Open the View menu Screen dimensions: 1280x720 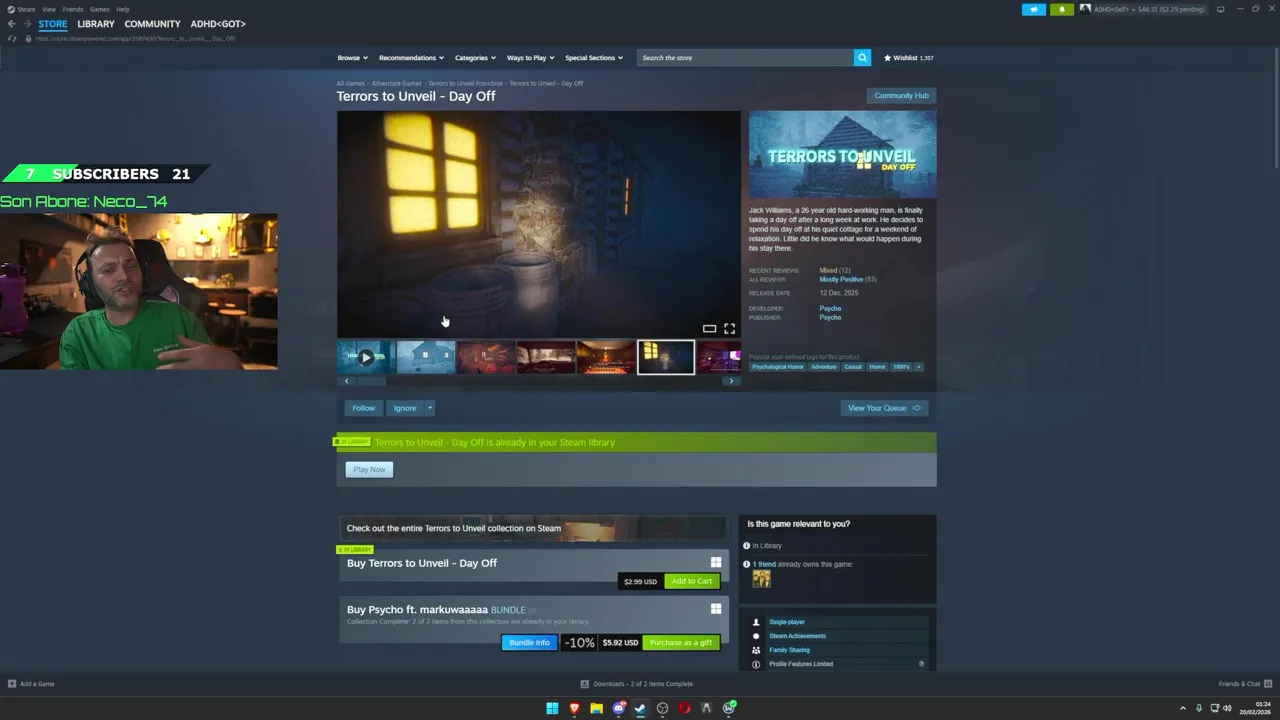(49, 9)
